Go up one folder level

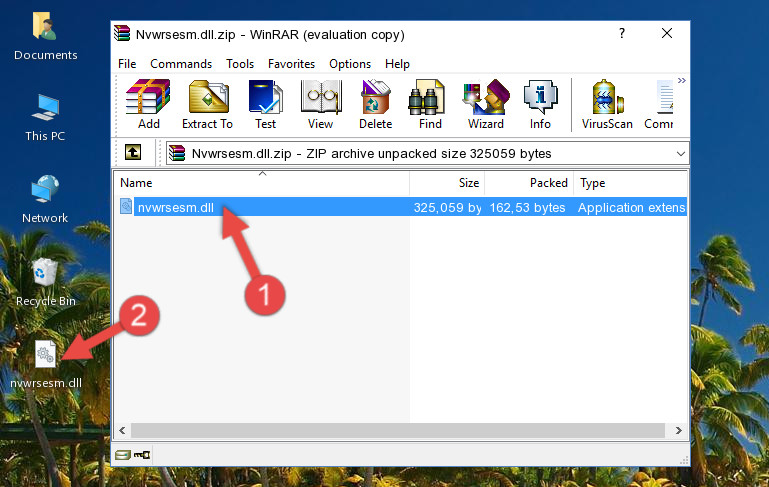pyautogui.click(x=133, y=153)
